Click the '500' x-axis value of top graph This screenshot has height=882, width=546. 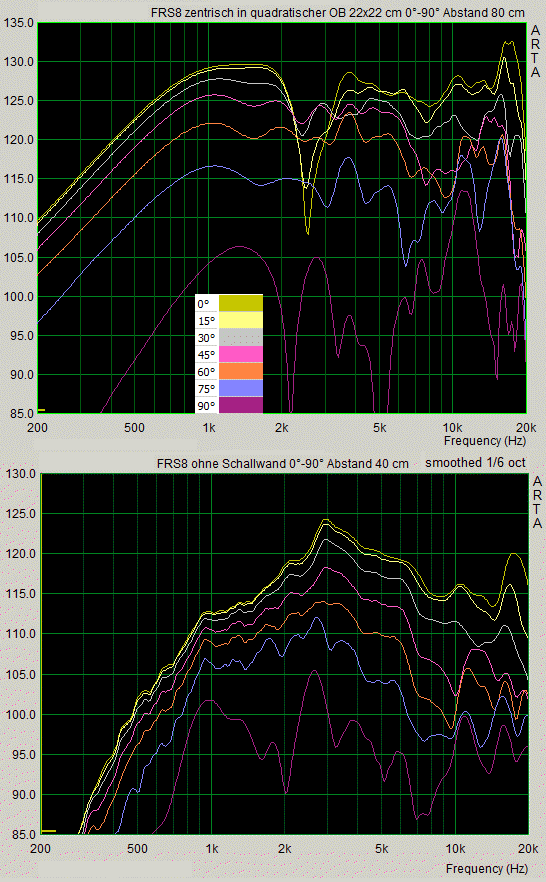pyautogui.click(x=134, y=428)
